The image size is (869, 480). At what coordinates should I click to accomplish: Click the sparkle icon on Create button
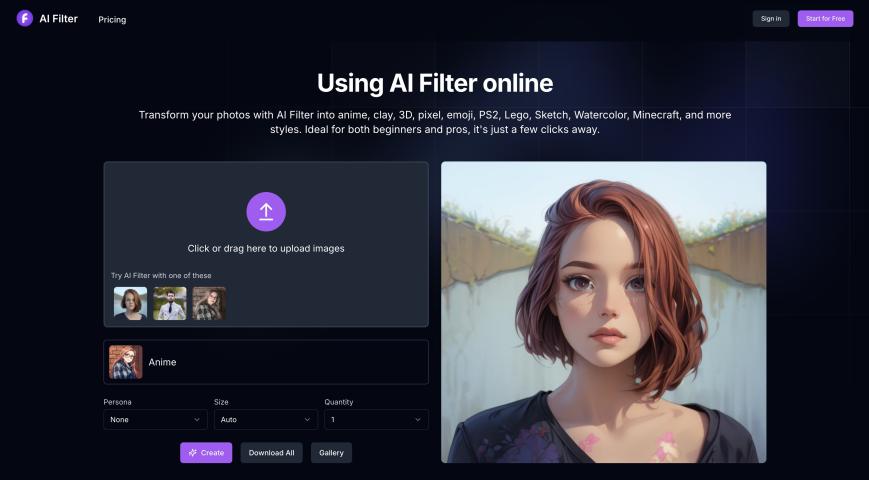(x=192, y=453)
